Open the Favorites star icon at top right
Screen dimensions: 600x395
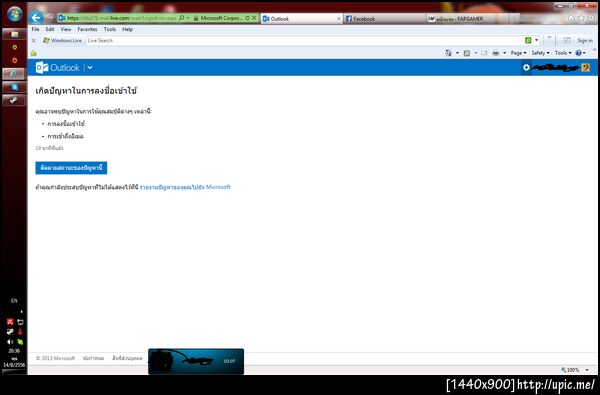pos(582,18)
